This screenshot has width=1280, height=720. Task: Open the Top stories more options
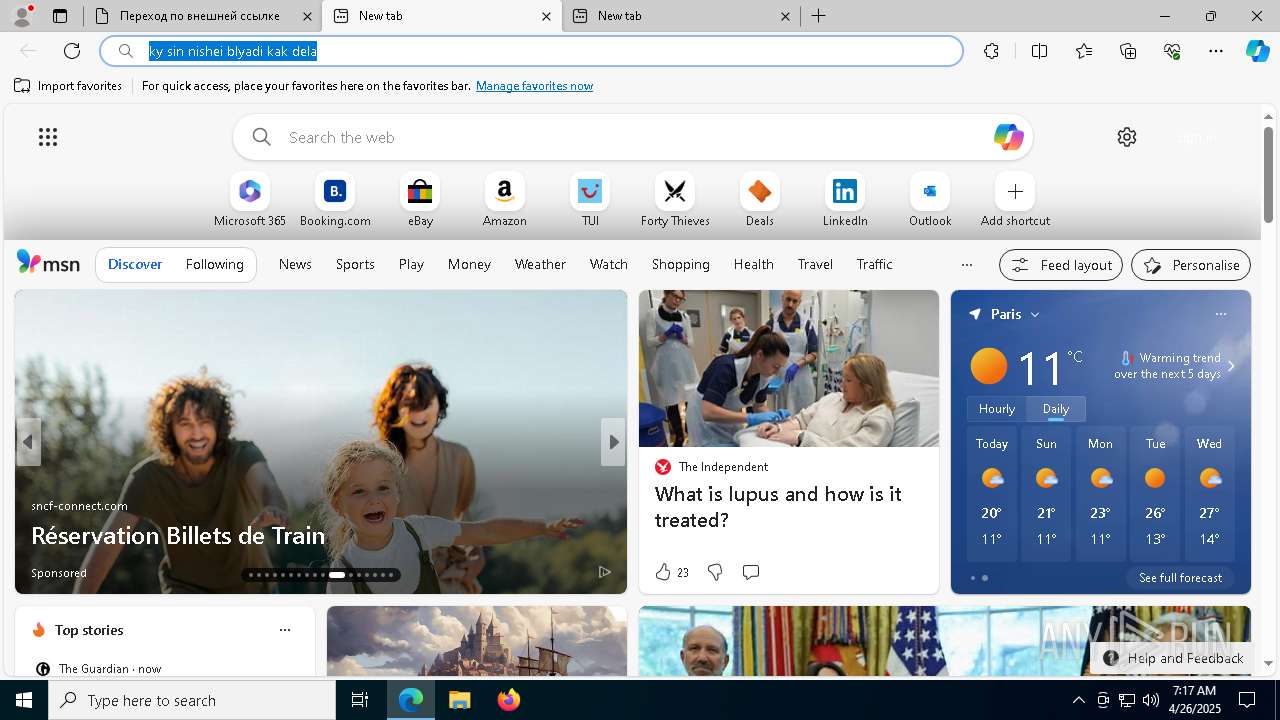pos(285,630)
